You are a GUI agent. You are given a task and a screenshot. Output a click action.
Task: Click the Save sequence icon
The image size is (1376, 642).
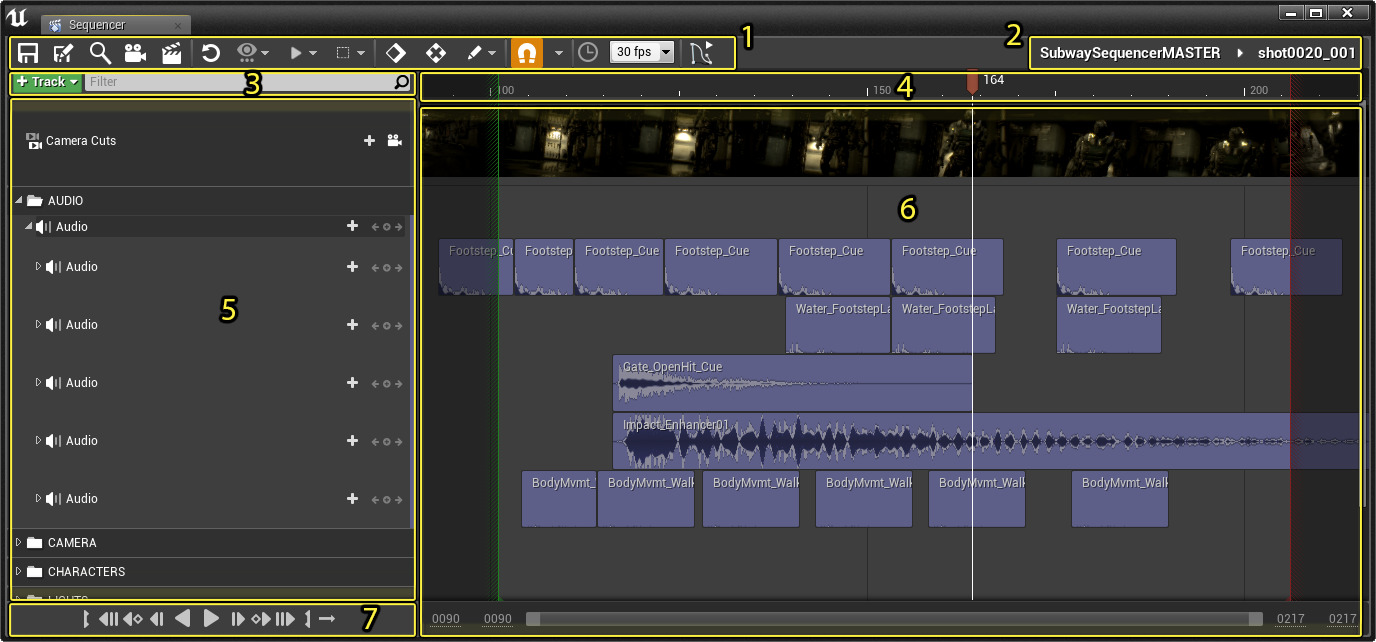point(28,53)
